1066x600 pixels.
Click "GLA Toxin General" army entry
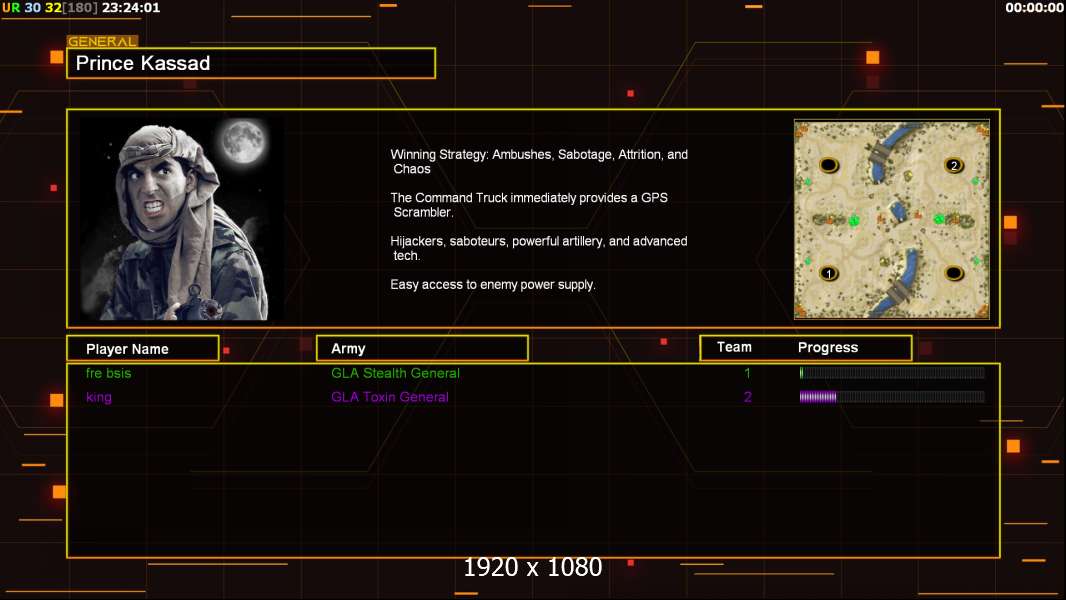pyautogui.click(x=390, y=398)
